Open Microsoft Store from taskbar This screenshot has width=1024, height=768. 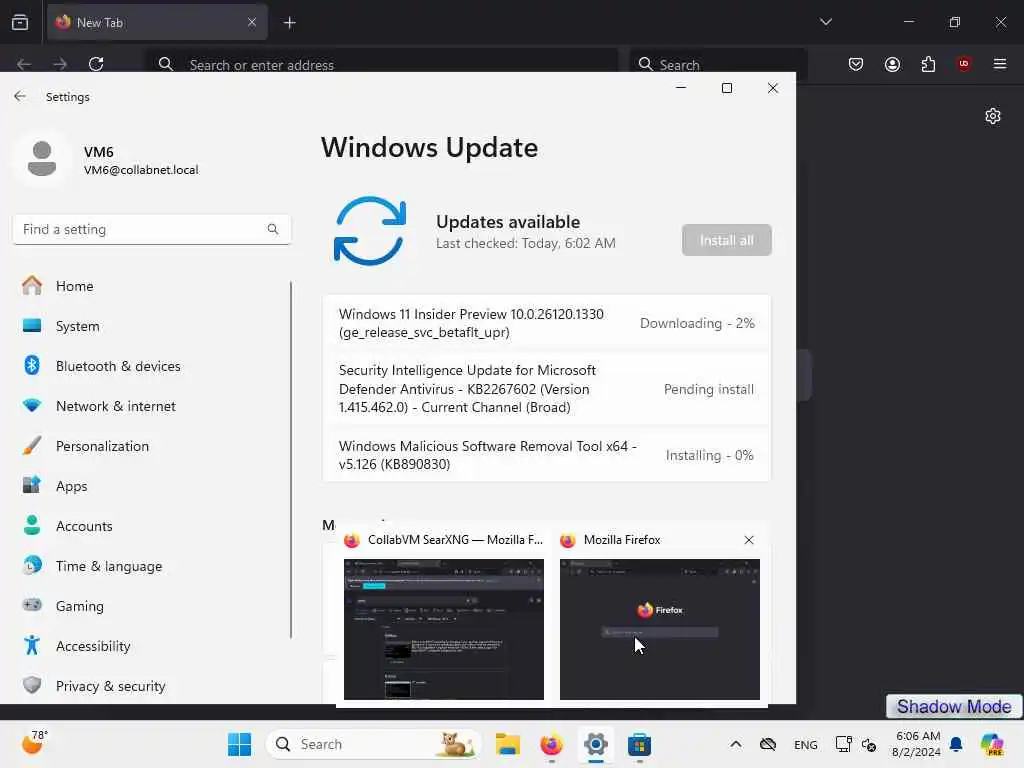(639, 744)
